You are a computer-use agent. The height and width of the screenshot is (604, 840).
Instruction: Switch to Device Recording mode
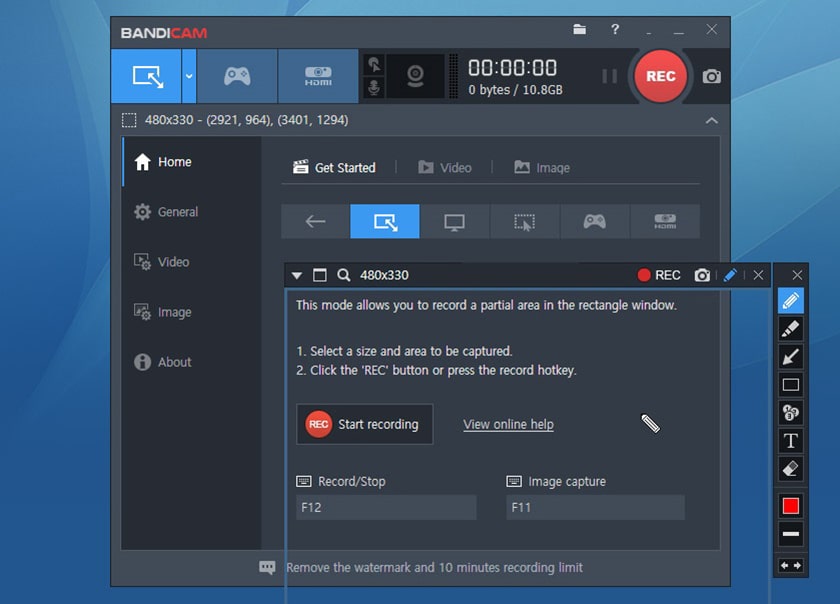(318, 76)
